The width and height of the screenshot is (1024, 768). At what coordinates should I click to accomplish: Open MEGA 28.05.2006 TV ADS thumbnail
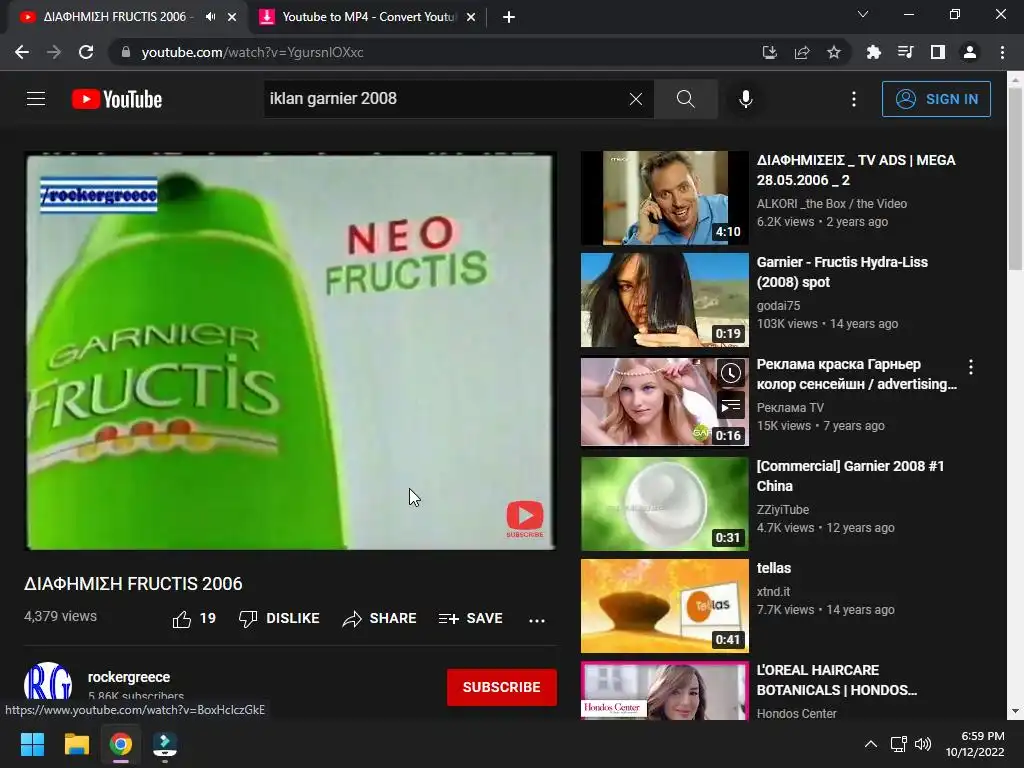(664, 198)
